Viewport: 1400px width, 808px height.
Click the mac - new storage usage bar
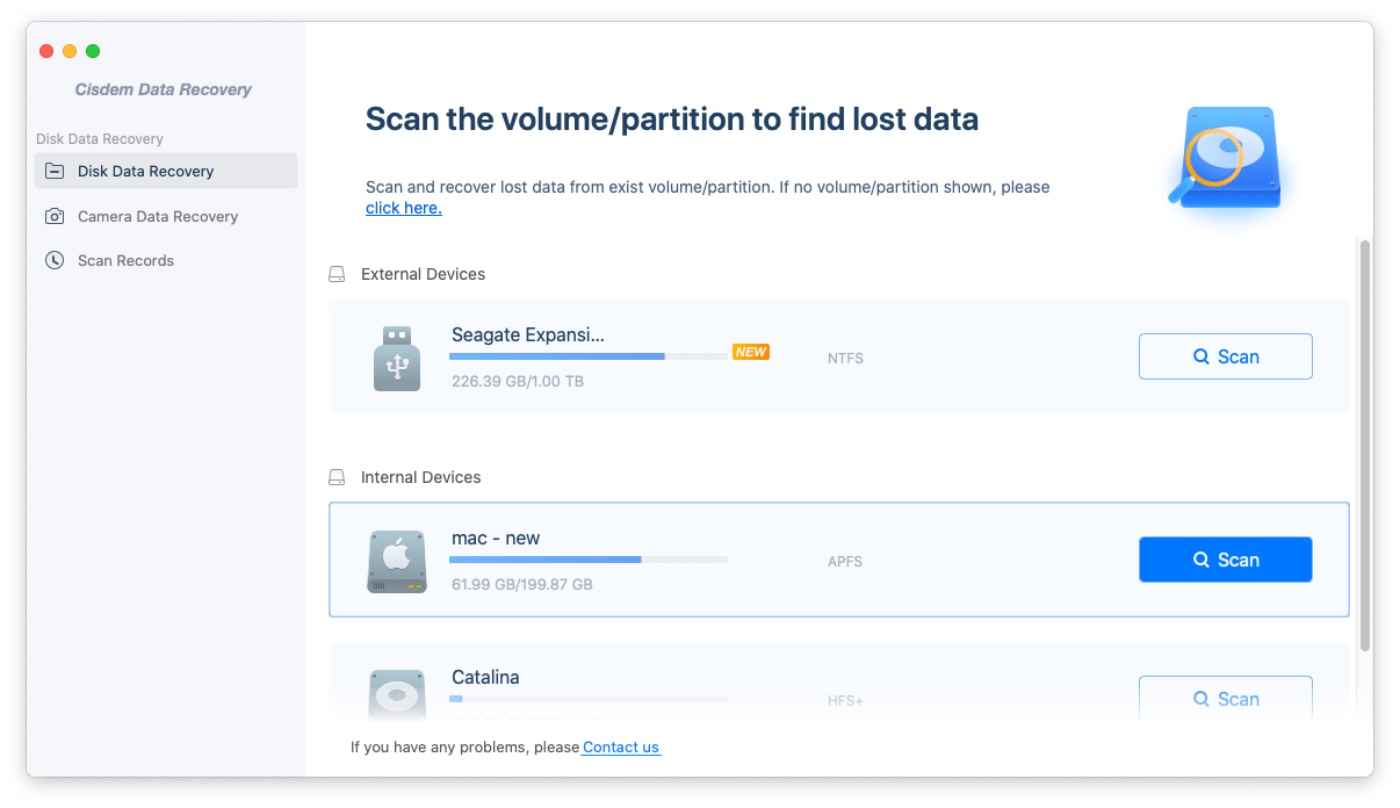(x=588, y=560)
